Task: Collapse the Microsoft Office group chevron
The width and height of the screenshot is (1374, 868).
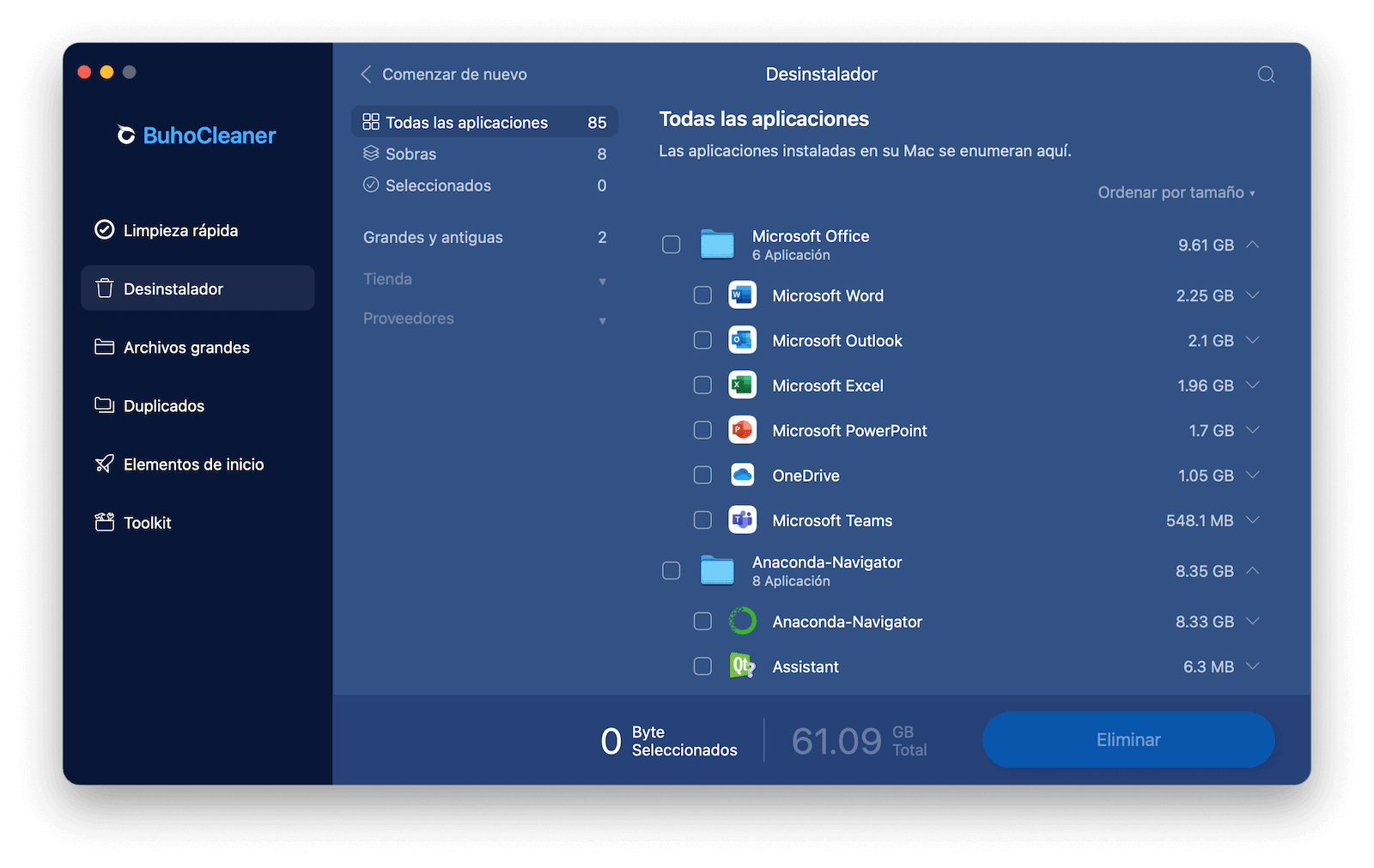Action: [1253, 245]
